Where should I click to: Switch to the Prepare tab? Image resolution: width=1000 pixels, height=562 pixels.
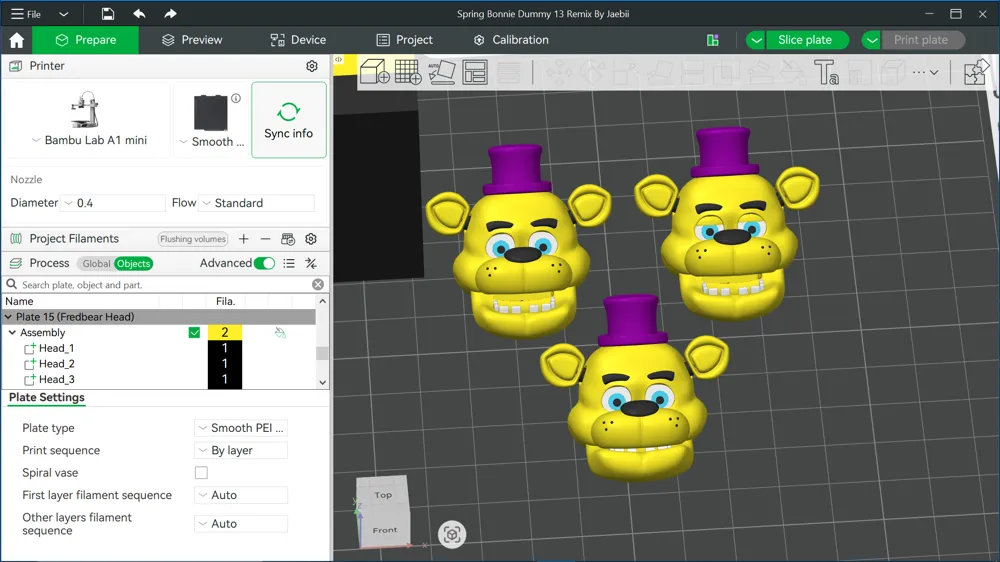click(x=85, y=40)
